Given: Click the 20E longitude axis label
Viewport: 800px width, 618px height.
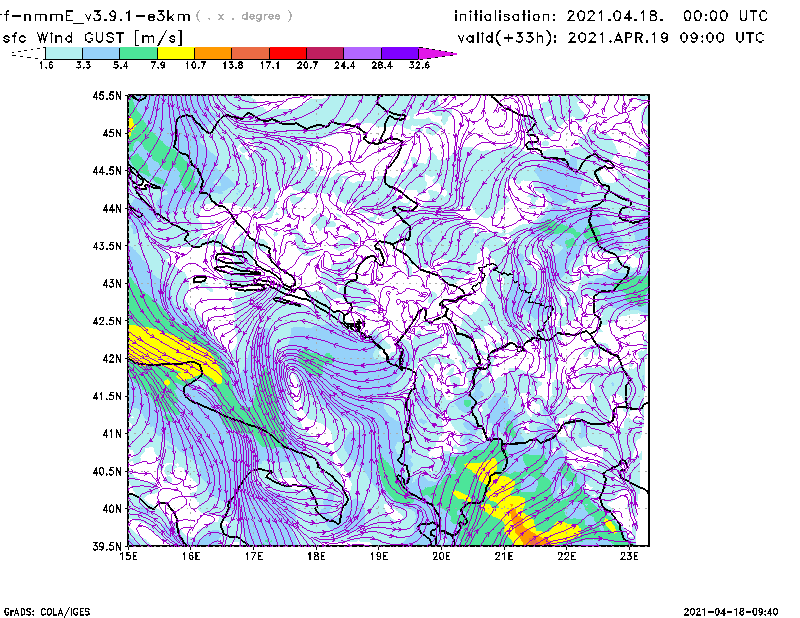Looking at the screenshot, I should [441, 556].
